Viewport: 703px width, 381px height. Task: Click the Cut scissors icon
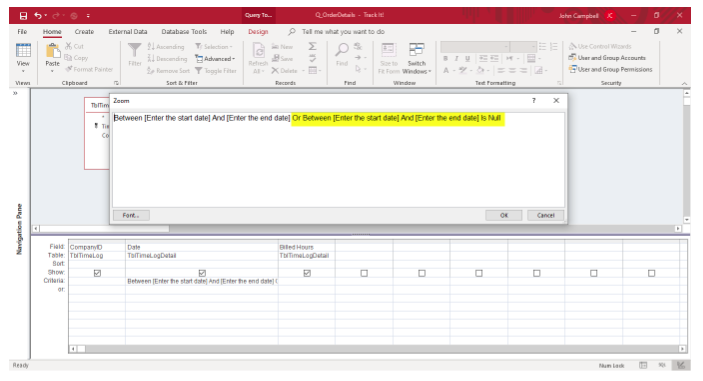tap(69, 46)
